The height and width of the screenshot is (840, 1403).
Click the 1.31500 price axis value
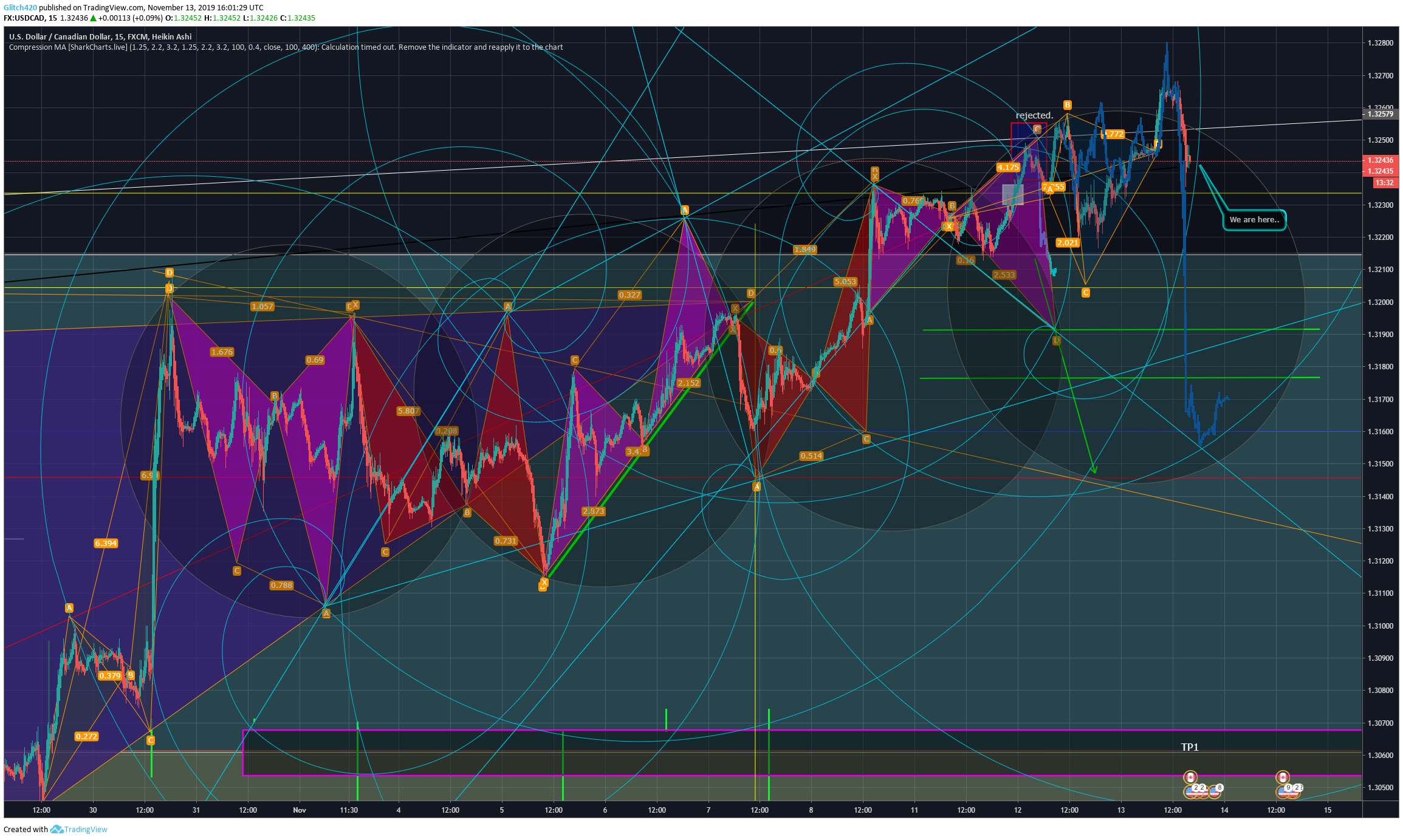[1380, 464]
